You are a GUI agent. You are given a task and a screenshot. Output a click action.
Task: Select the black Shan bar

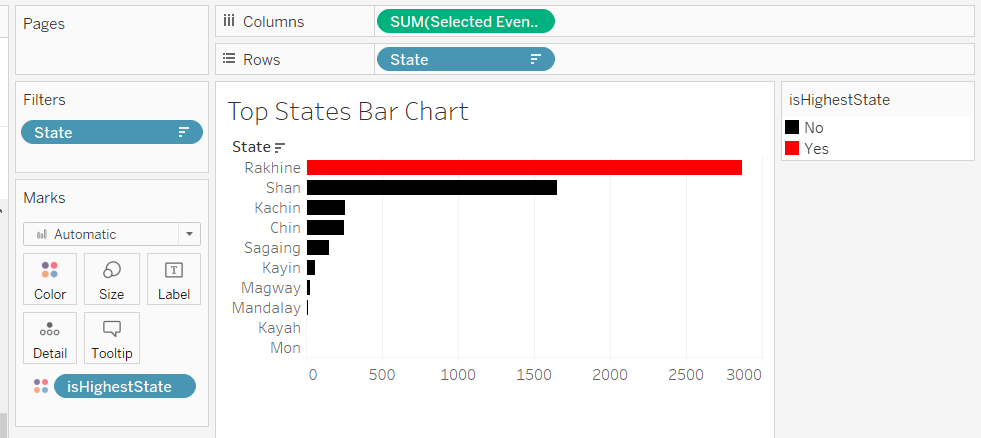click(x=431, y=187)
